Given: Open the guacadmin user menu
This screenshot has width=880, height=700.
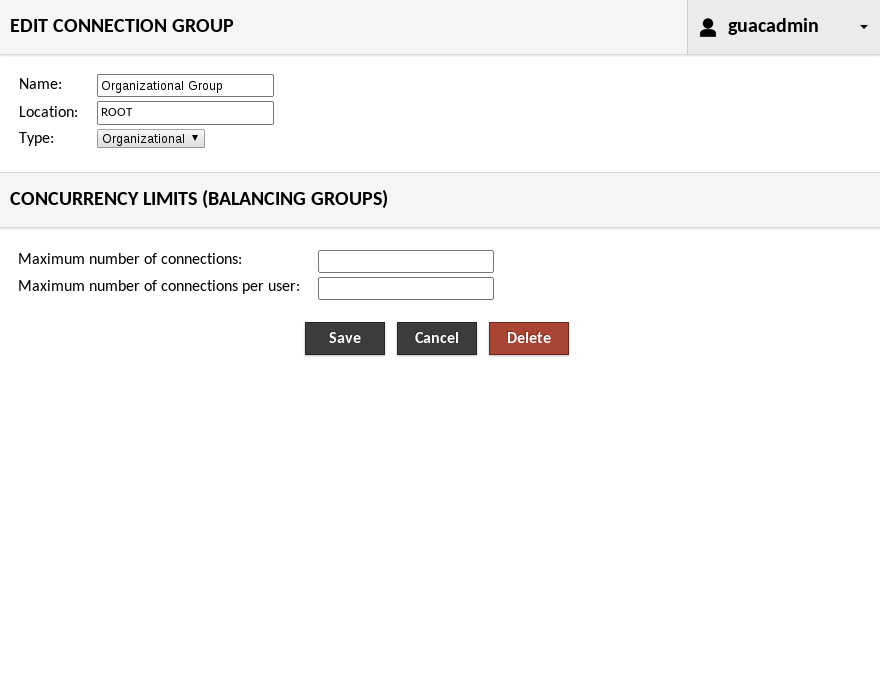Looking at the screenshot, I should coord(772,27).
